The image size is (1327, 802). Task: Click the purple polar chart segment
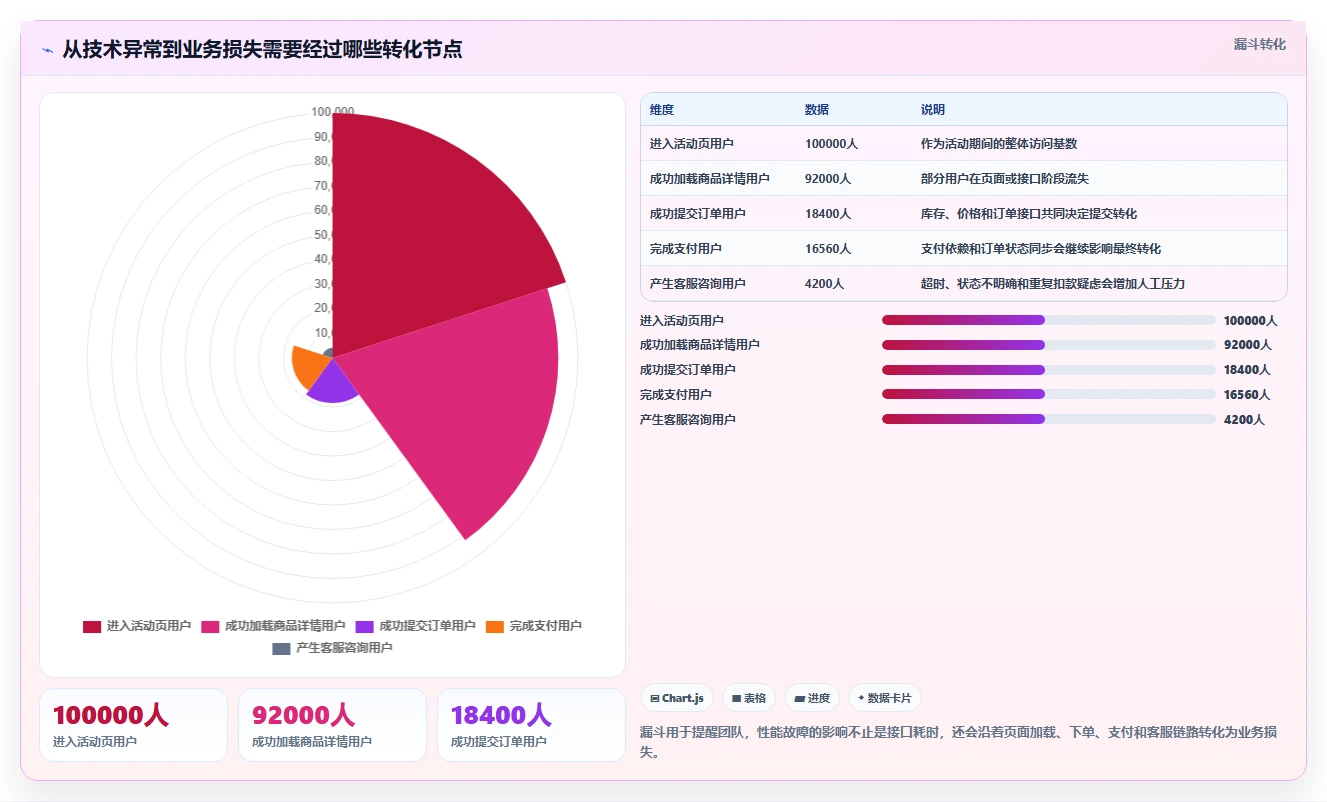332,382
